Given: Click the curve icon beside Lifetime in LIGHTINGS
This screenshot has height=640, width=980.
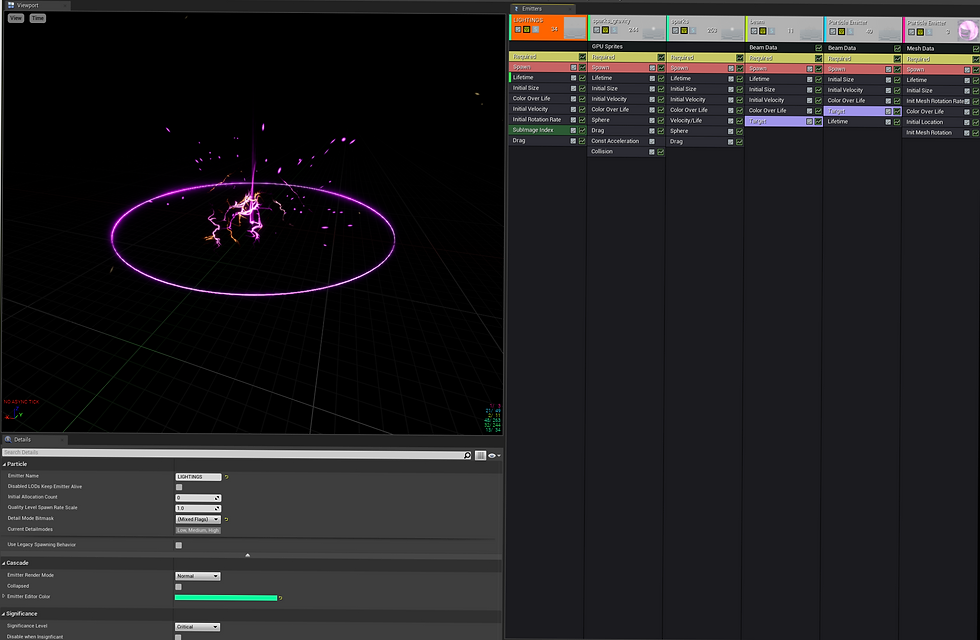Looking at the screenshot, I should pos(581,78).
